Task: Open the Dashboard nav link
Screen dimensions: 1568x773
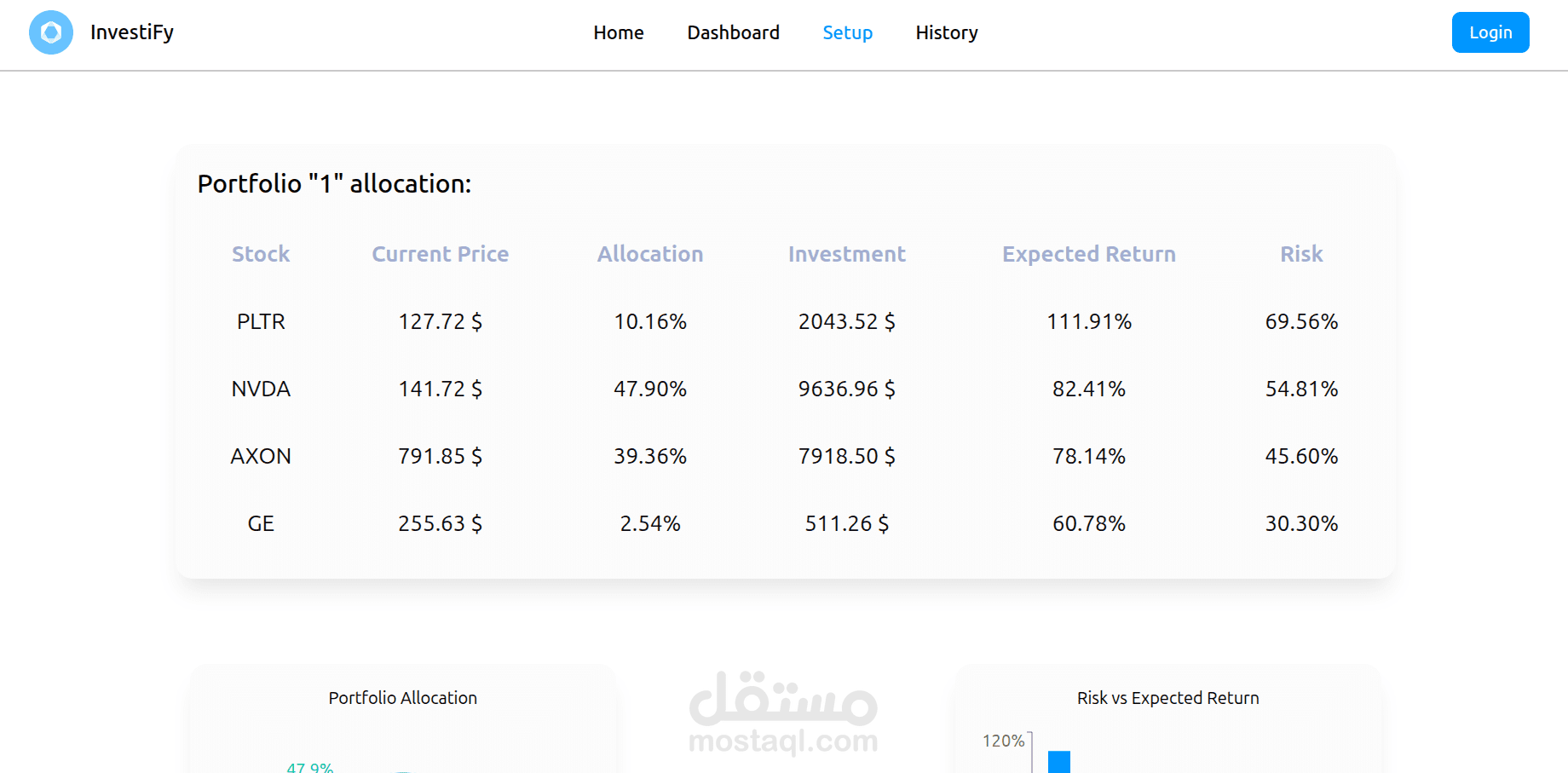Action: point(733,32)
